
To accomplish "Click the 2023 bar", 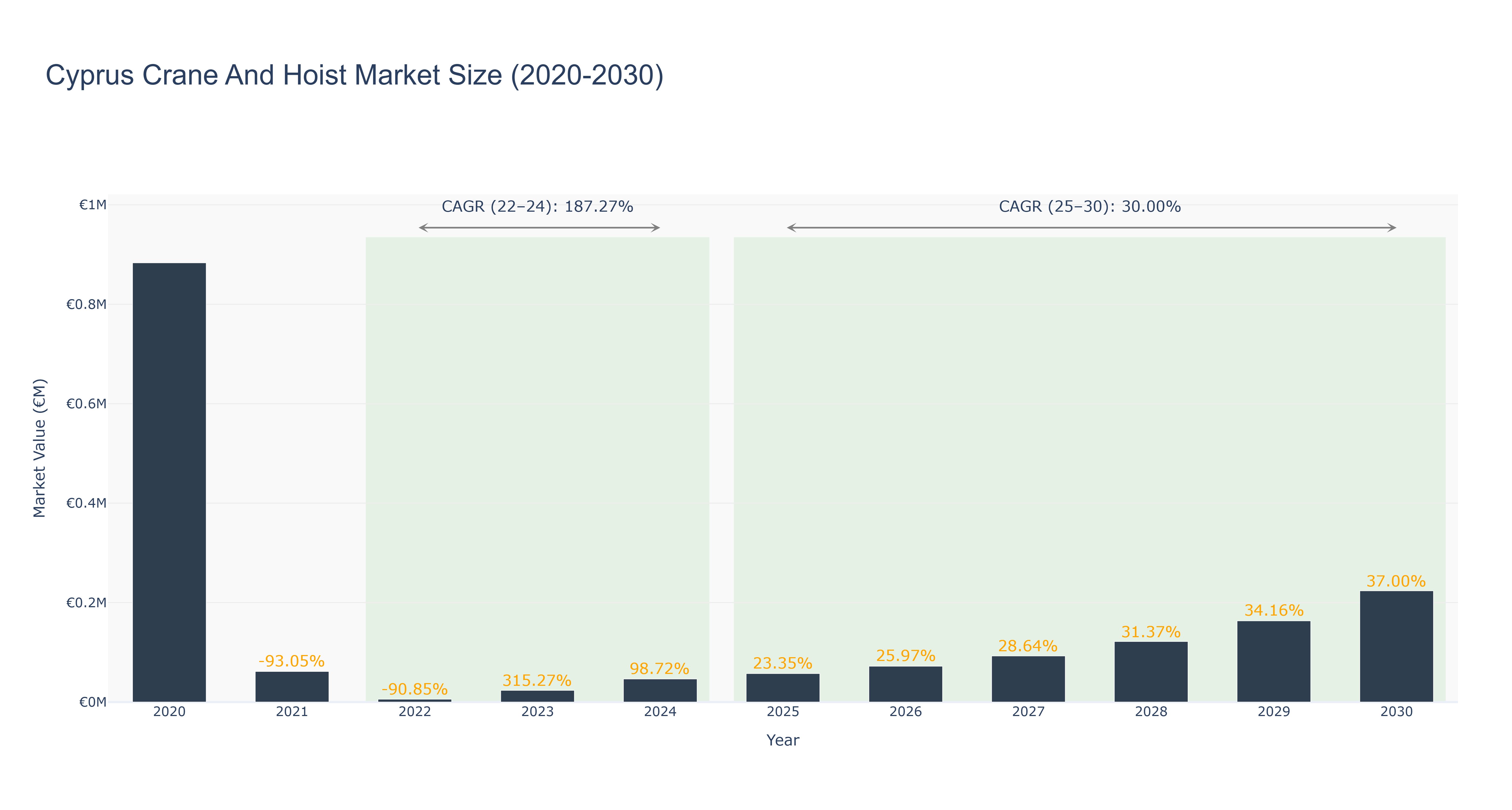I will (538, 696).
